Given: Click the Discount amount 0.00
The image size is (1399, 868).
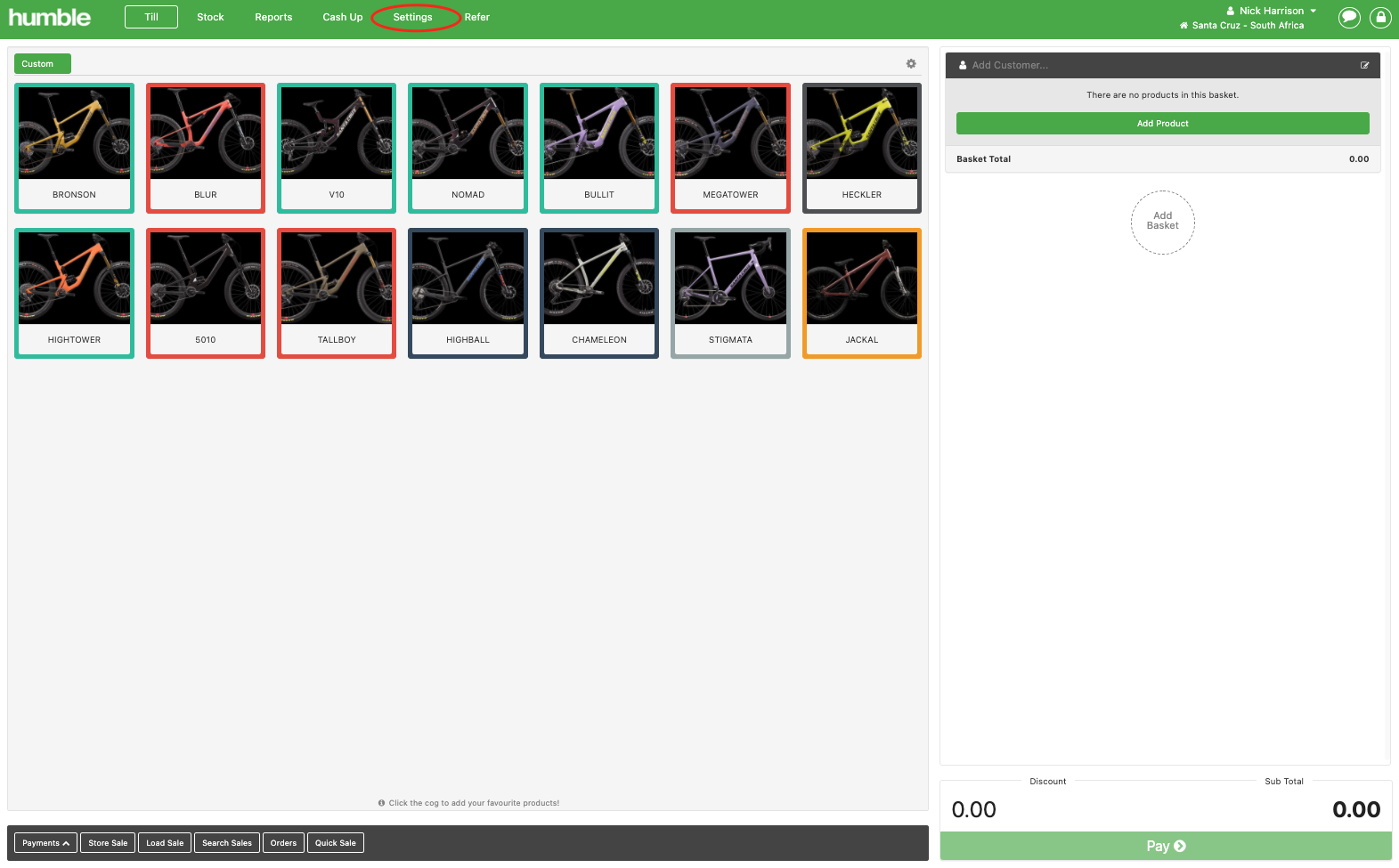Looking at the screenshot, I should pyautogui.click(x=973, y=809).
